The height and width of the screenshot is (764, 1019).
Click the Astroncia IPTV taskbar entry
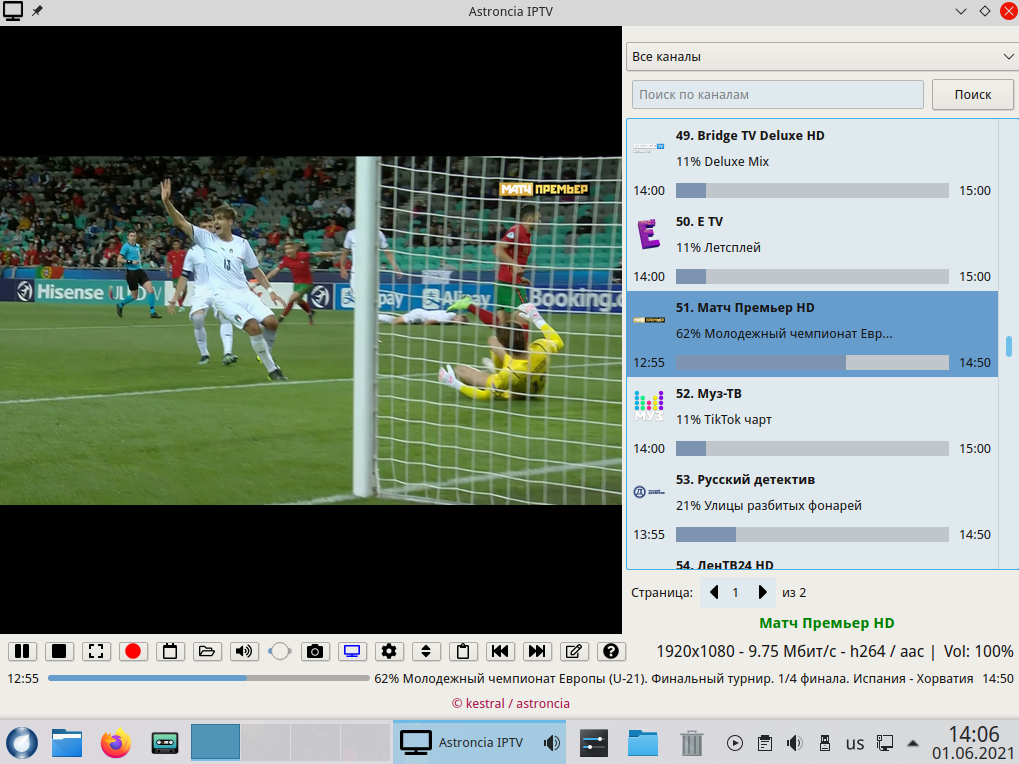[x=479, y=742]
